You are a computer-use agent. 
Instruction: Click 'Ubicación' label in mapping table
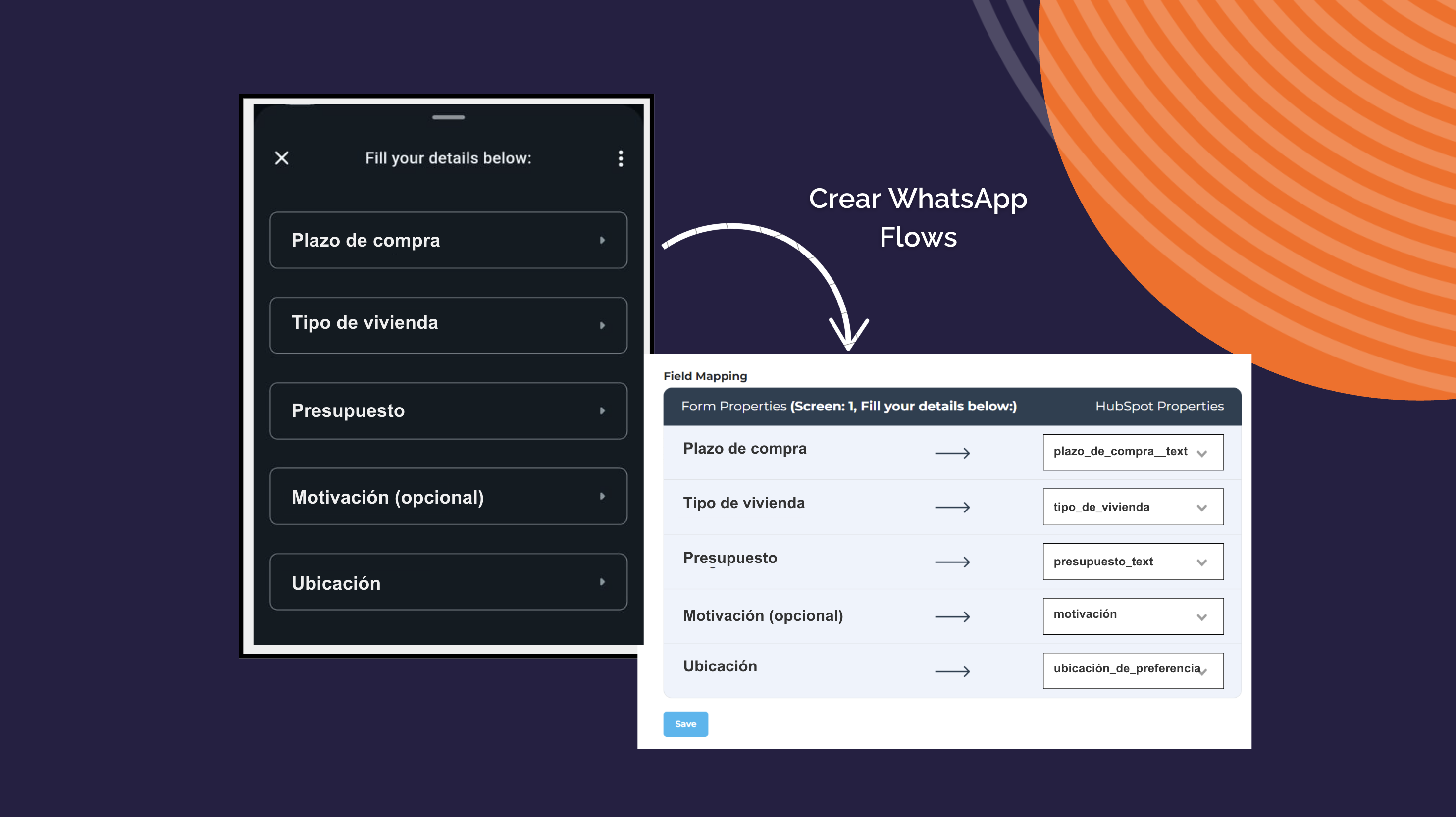720,666
